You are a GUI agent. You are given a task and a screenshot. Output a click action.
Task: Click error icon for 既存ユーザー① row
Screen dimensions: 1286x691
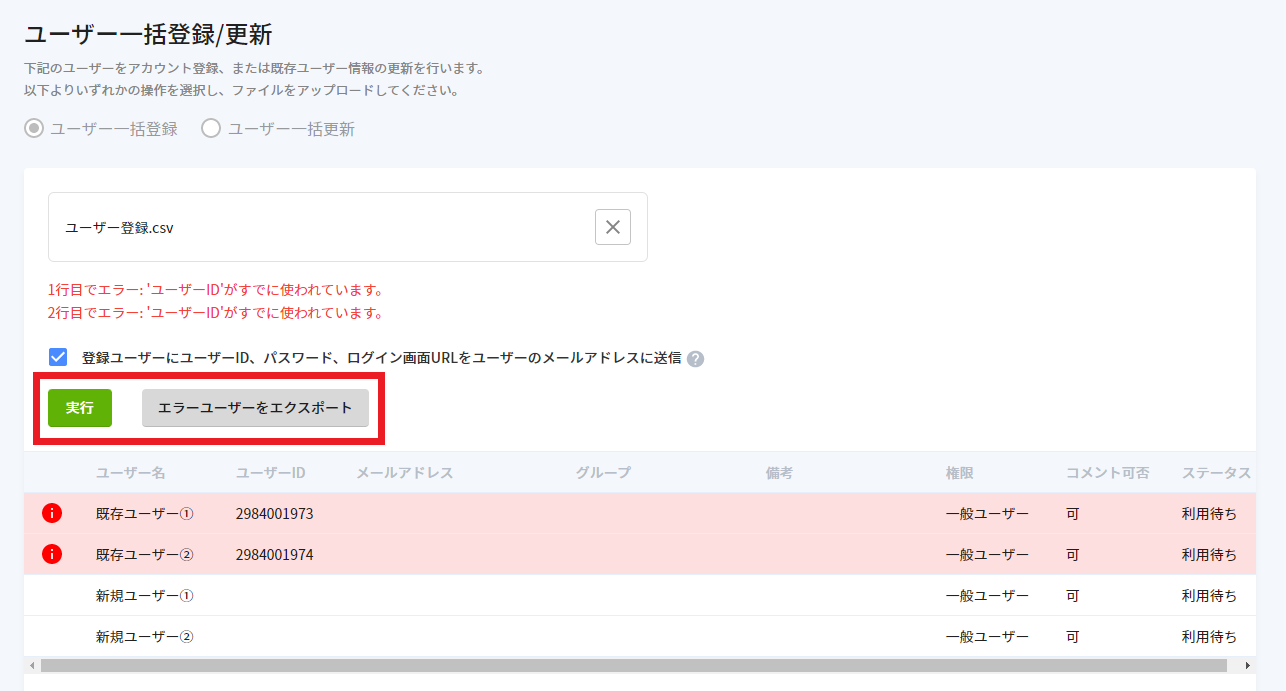click(52, 513)
